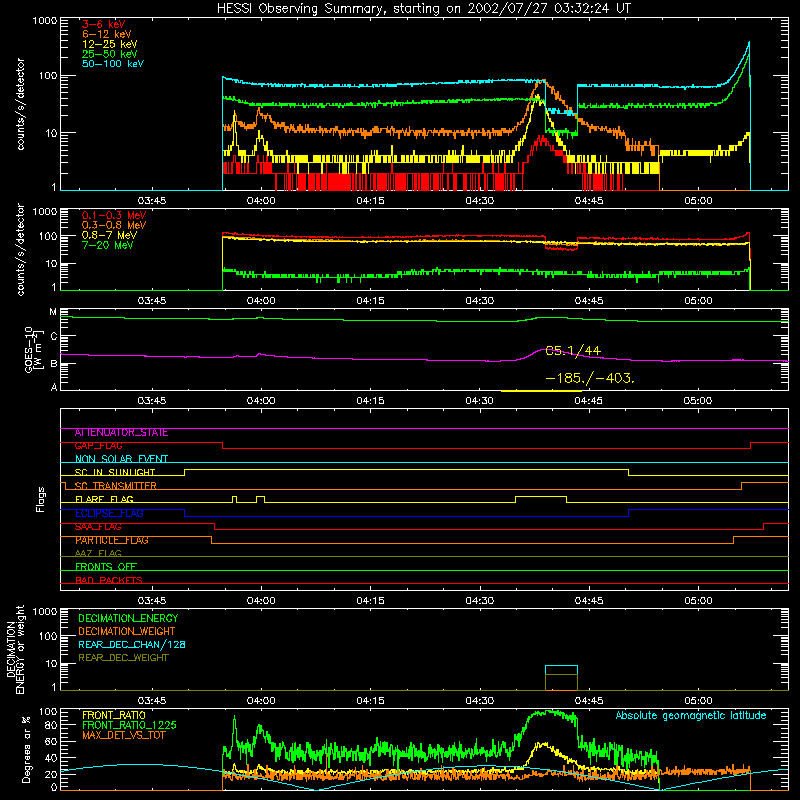Select the 3-6 keV legend label
This screenshot has width=800, height=800.
104,24
